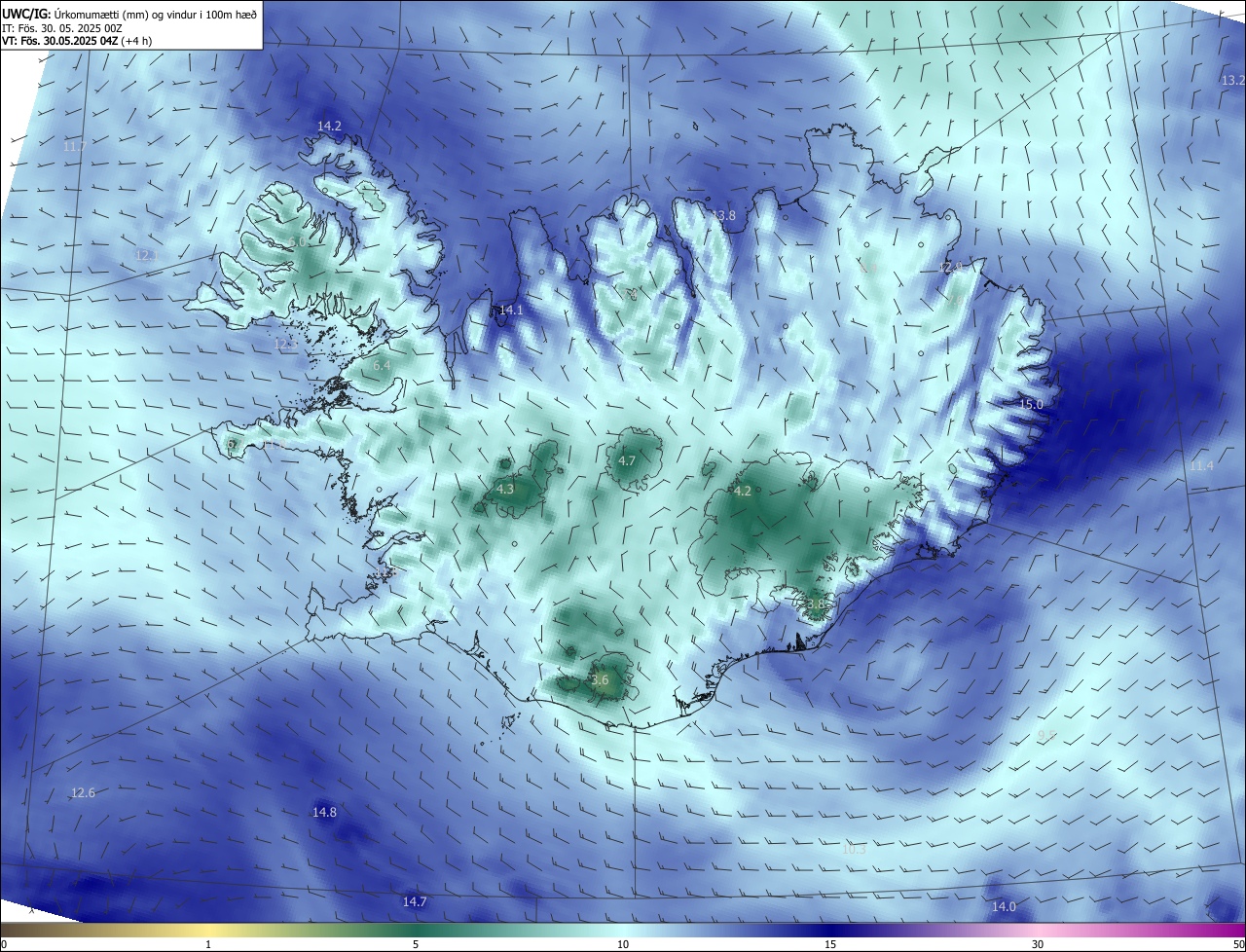Click the 14.1 value label
The height and width of the screenshot is (952, 1246).
tap(511, 311)
